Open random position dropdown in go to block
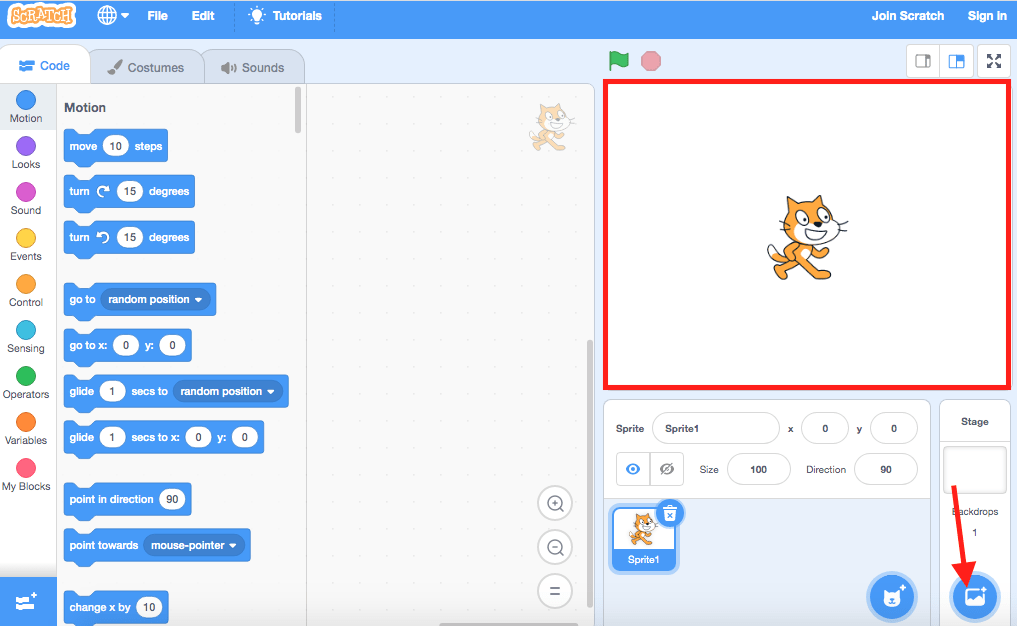This screenshot has width=1017, height=626. click(x=156, y=299)
